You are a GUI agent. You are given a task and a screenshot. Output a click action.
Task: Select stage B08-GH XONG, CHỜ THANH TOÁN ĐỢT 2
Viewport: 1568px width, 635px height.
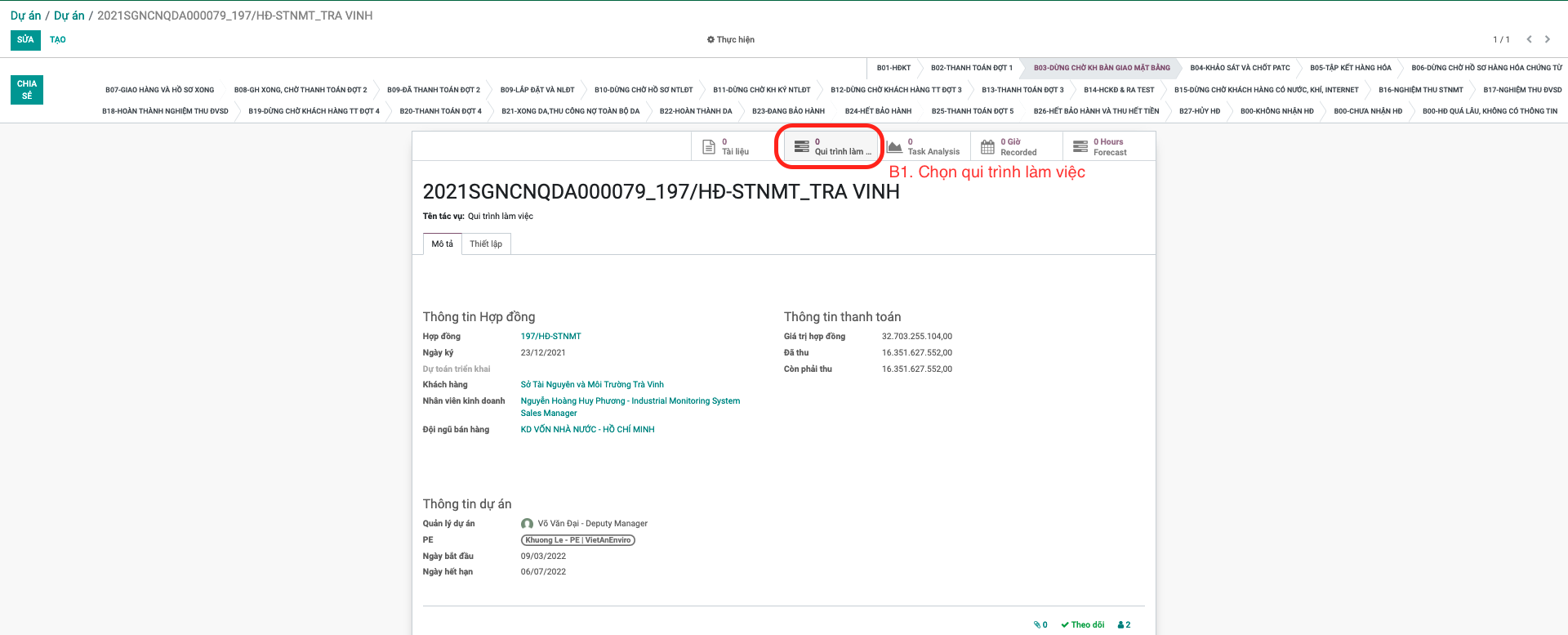(301, 90)
